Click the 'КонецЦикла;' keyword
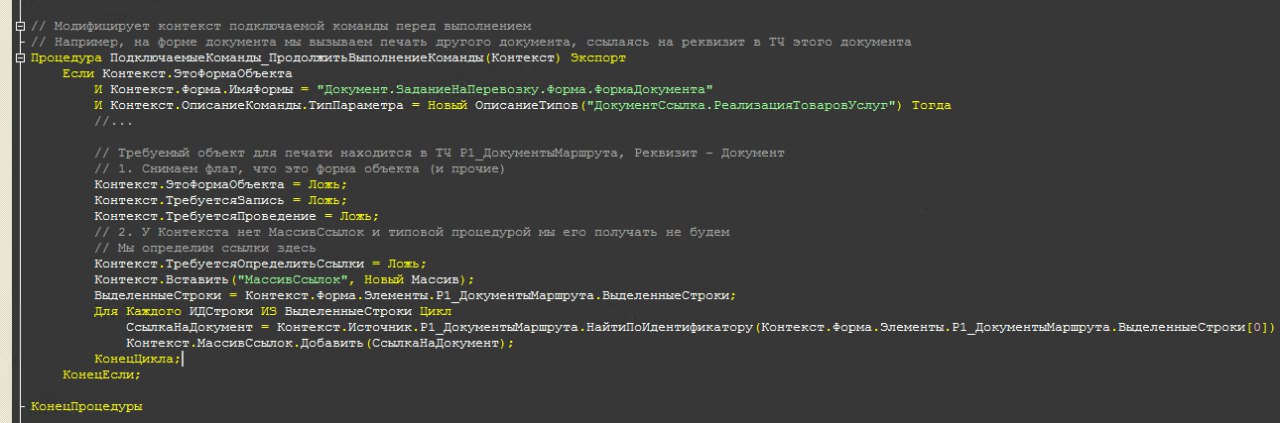The height and width of the screenshot is (423, 1280). pyautogui.click(x=138, y=360)
